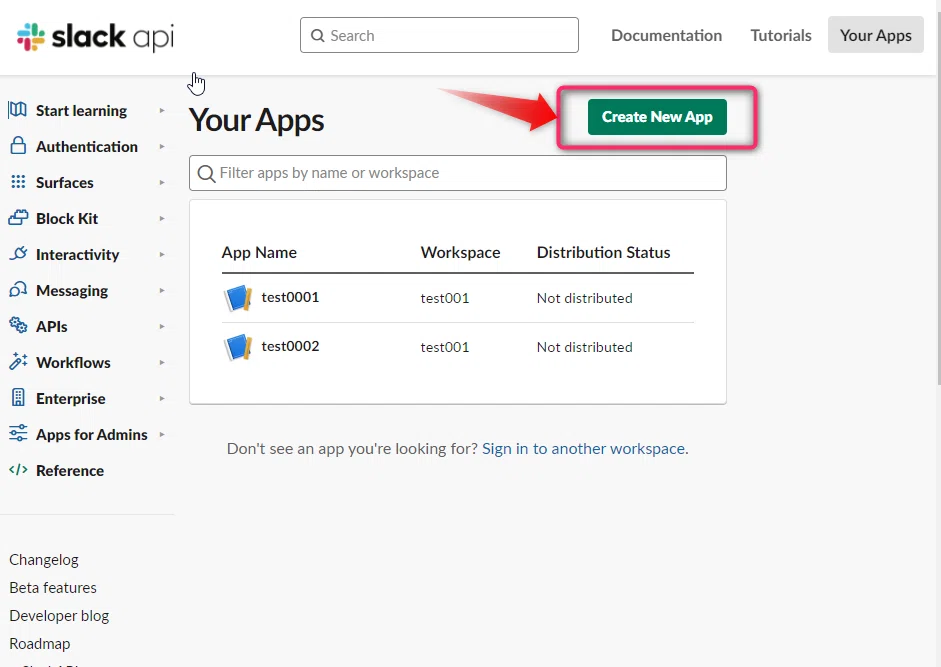
Task: Expand the Messaging section arrow
Action: (x=161, y=291)
